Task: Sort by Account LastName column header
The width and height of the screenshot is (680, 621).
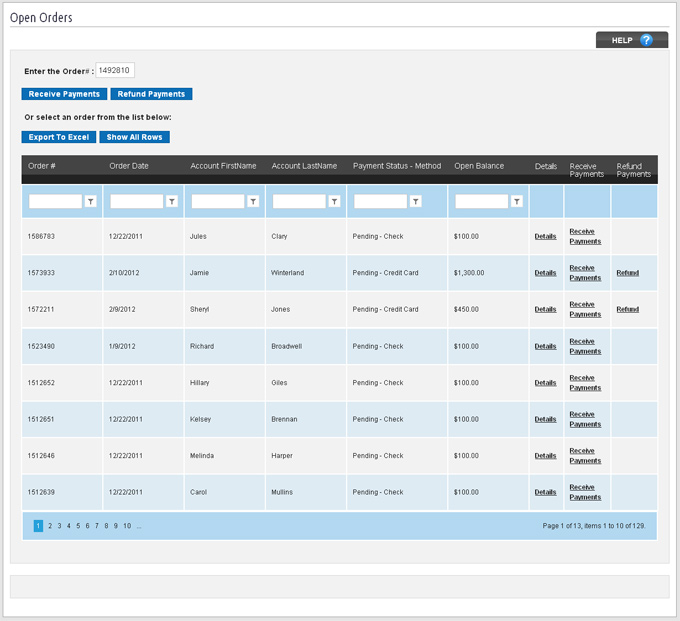Action: [304, 166]
